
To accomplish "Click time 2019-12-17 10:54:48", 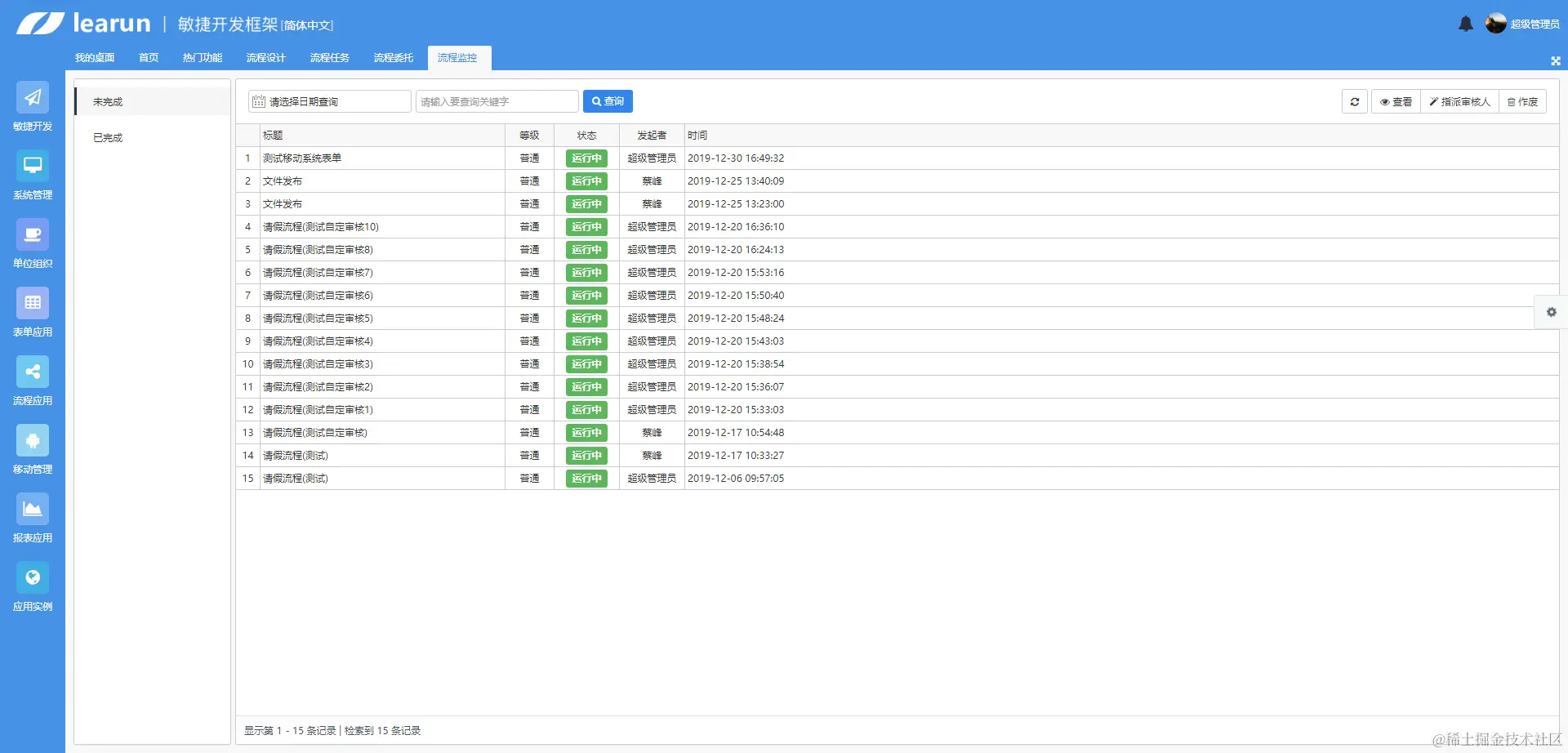I will click(x=736, y=433).
